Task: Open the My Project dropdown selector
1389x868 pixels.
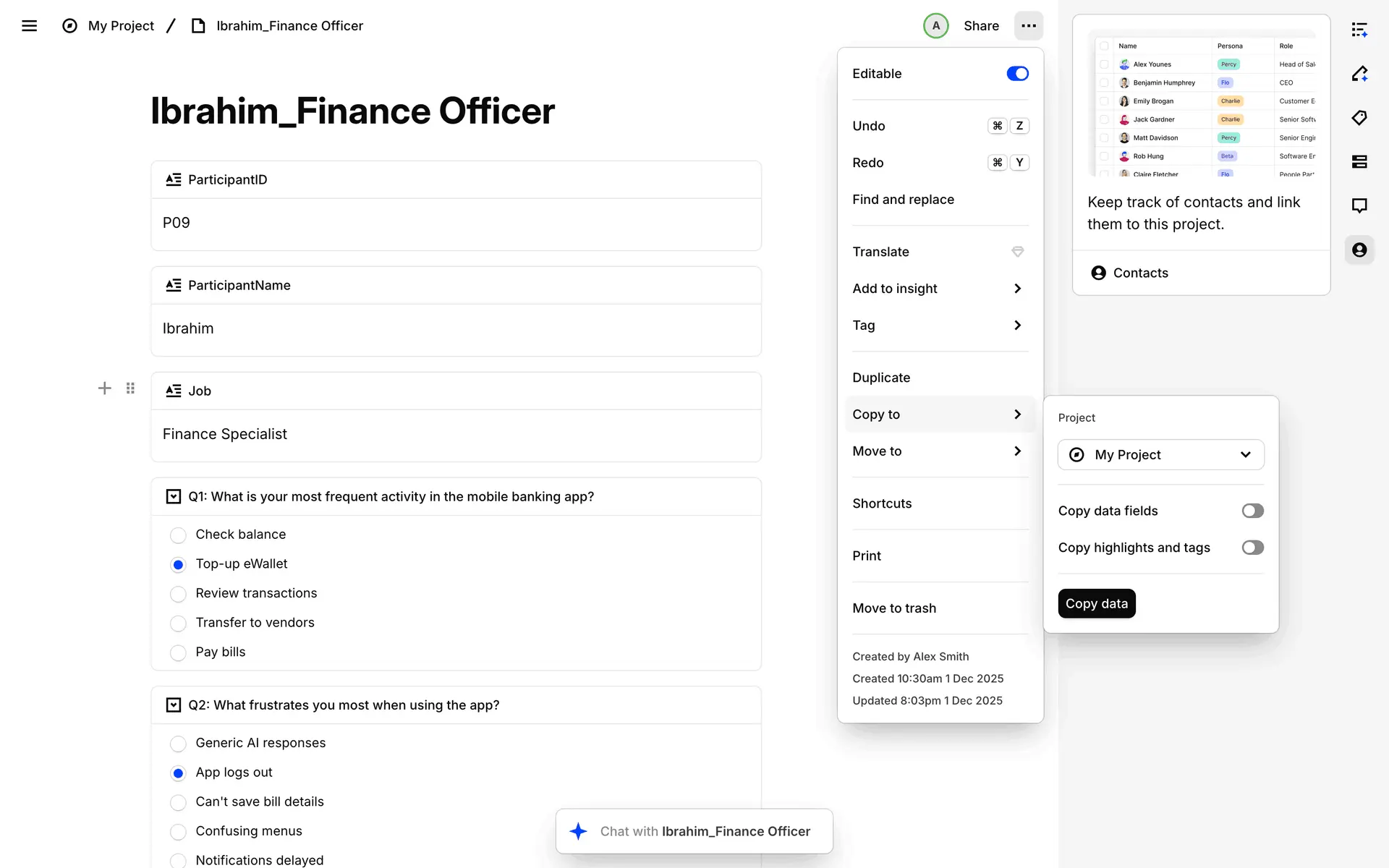Action: click(x=1160, y=455)
